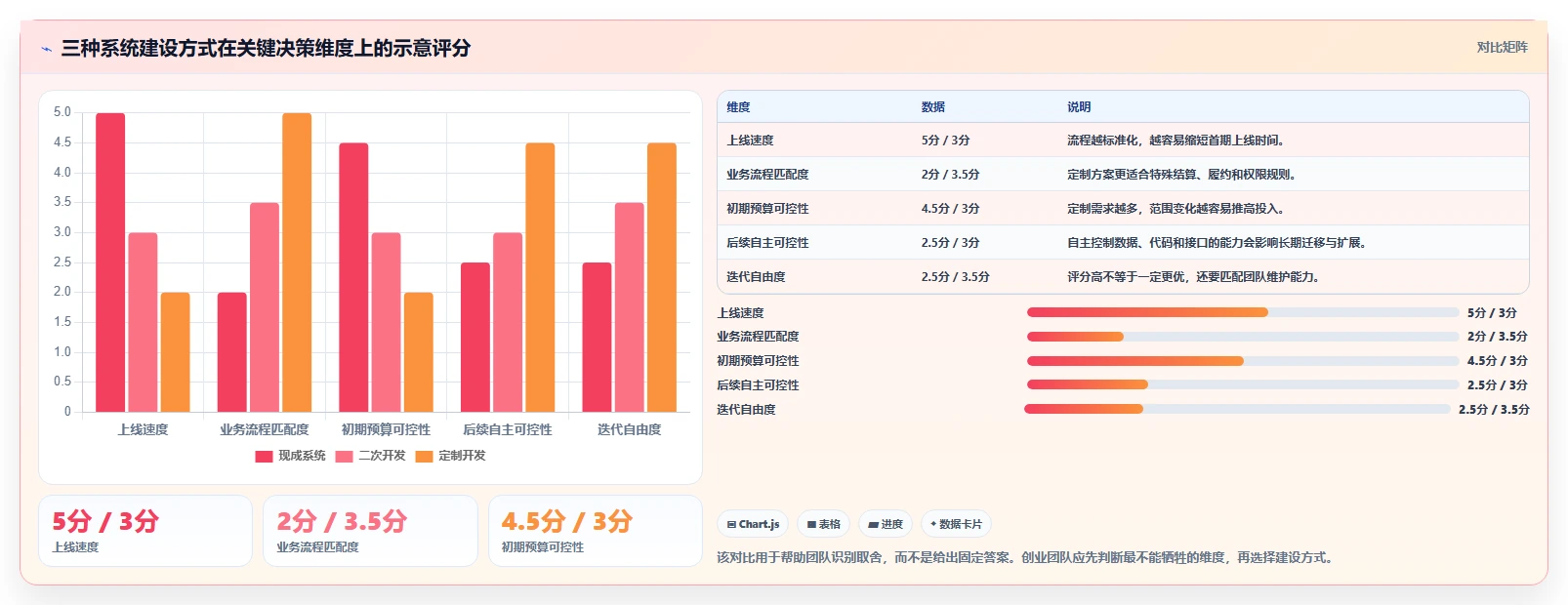Click x-axis label 业务流程匹配度 under chart
Screen dimensions: 1568x605
tap(265, 429)
